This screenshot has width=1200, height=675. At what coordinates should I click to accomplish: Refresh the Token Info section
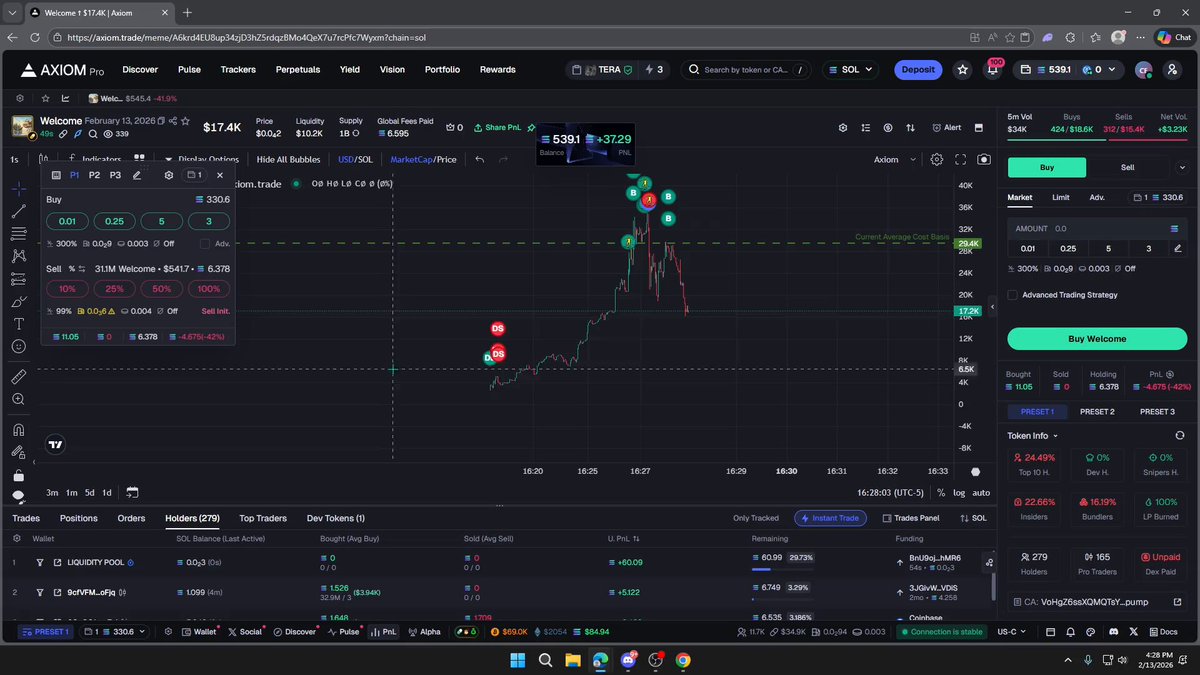click(x=1180, y=436)
